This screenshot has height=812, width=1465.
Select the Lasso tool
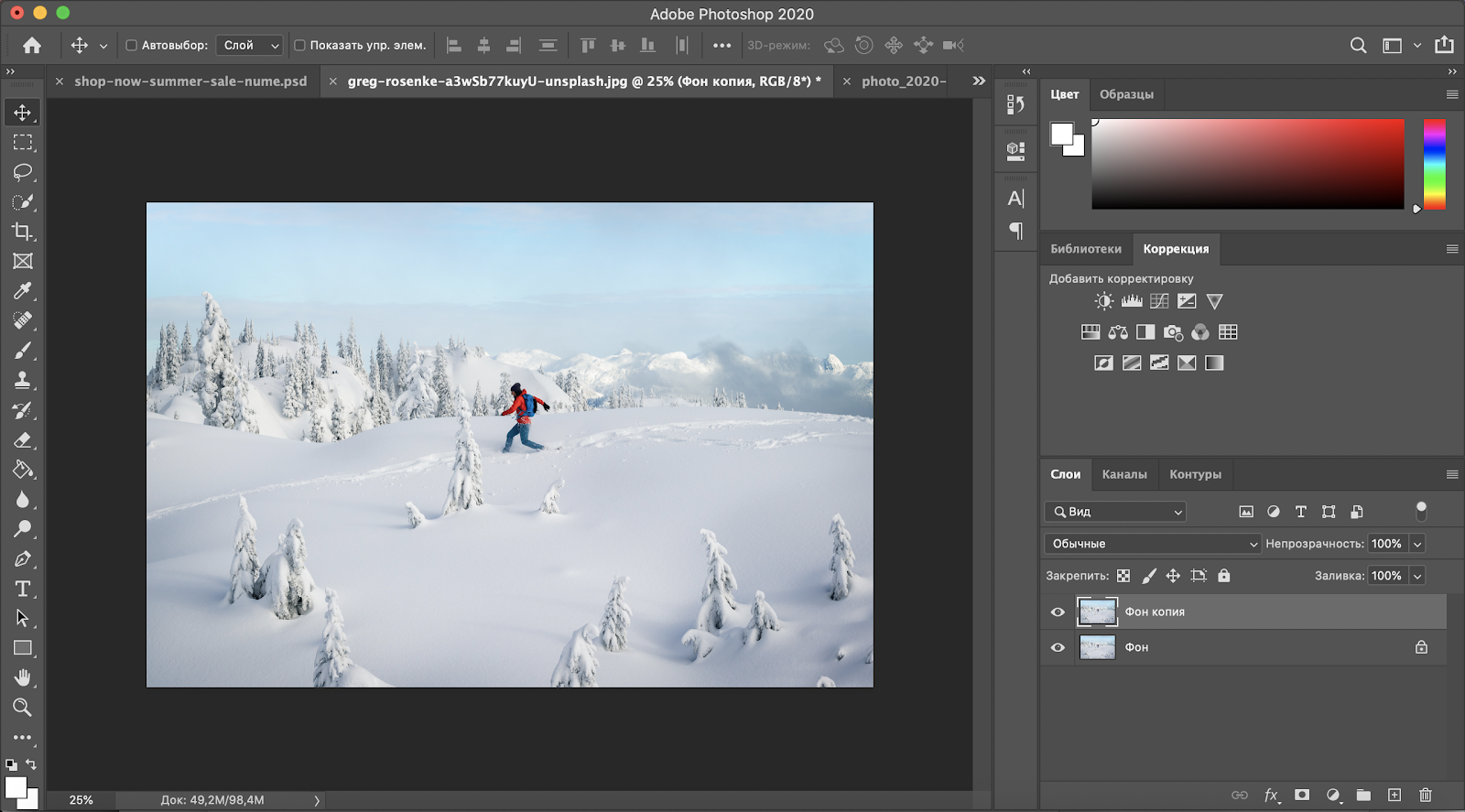[x=23, y=172]
